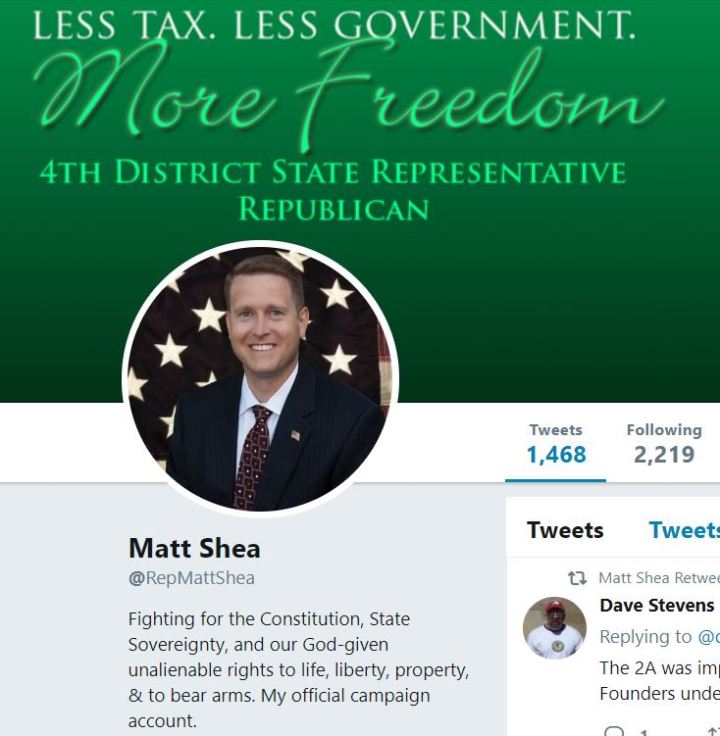Open Matt Shea's circular profile photo
The height and width of the screenshot is (736, 720).
(260, 379)
